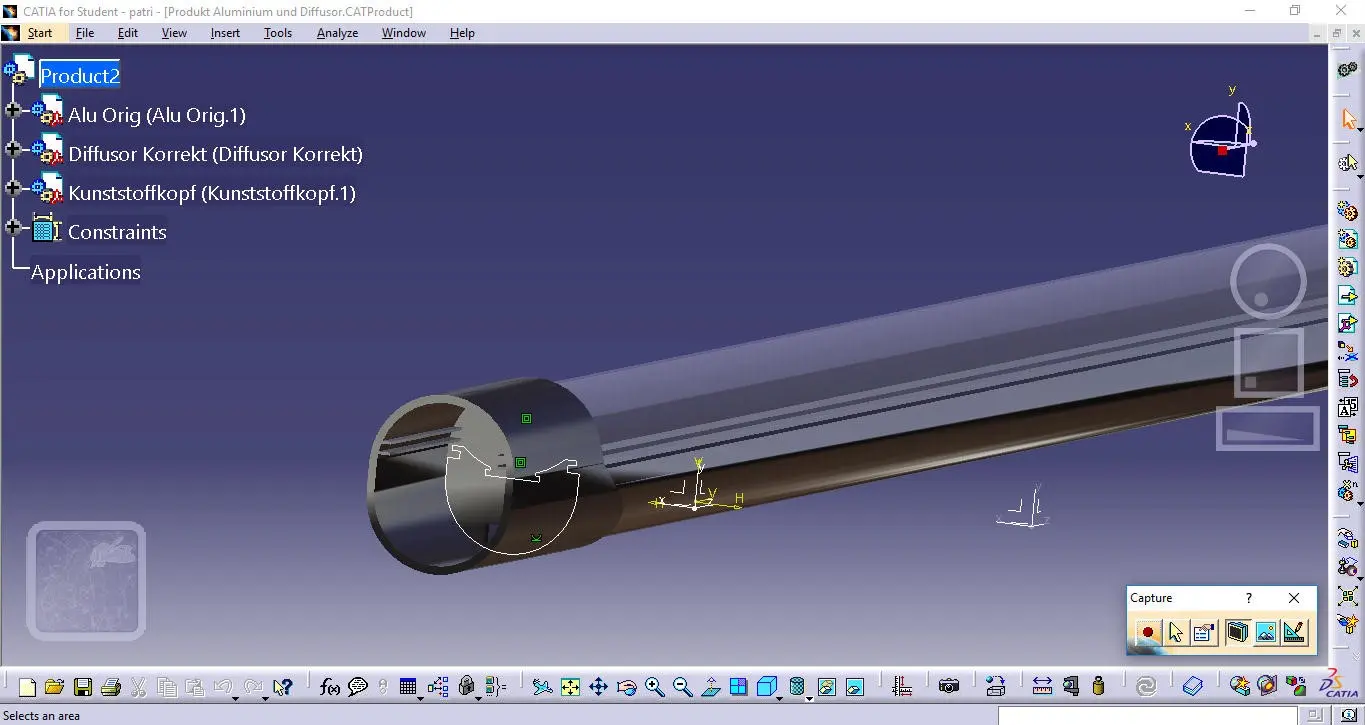Open the File menu
This screenshot has height=725, width=1365.
[x=85, y=33]
